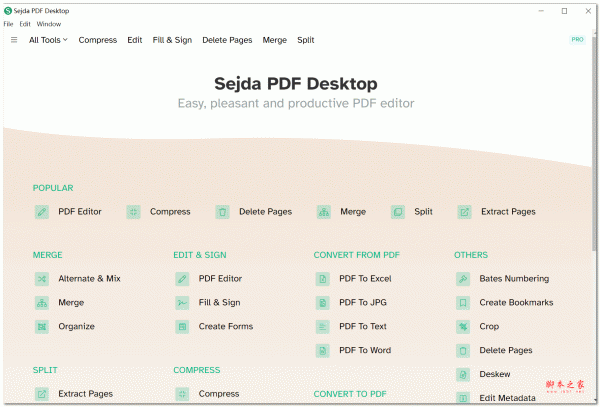Select Merge in the top toolbar
This screenshot has width=600, height=407.
coord(274,40)
